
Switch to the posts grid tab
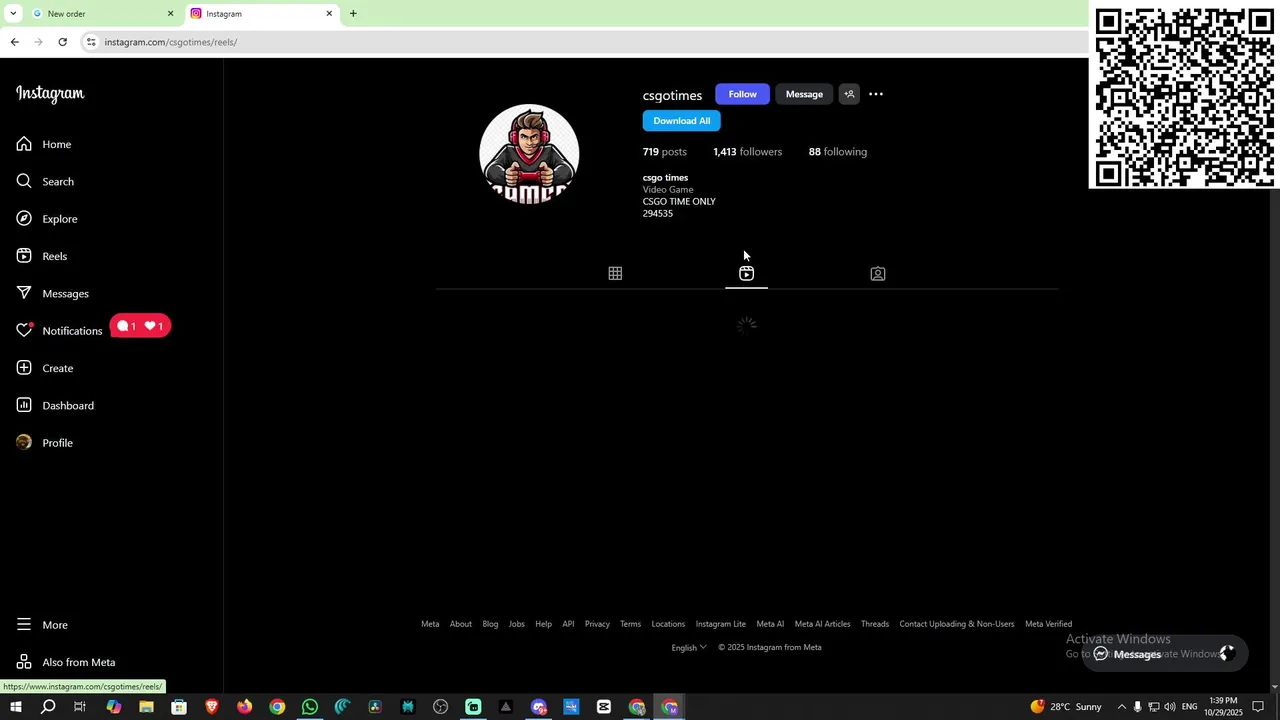pos(615,273)
